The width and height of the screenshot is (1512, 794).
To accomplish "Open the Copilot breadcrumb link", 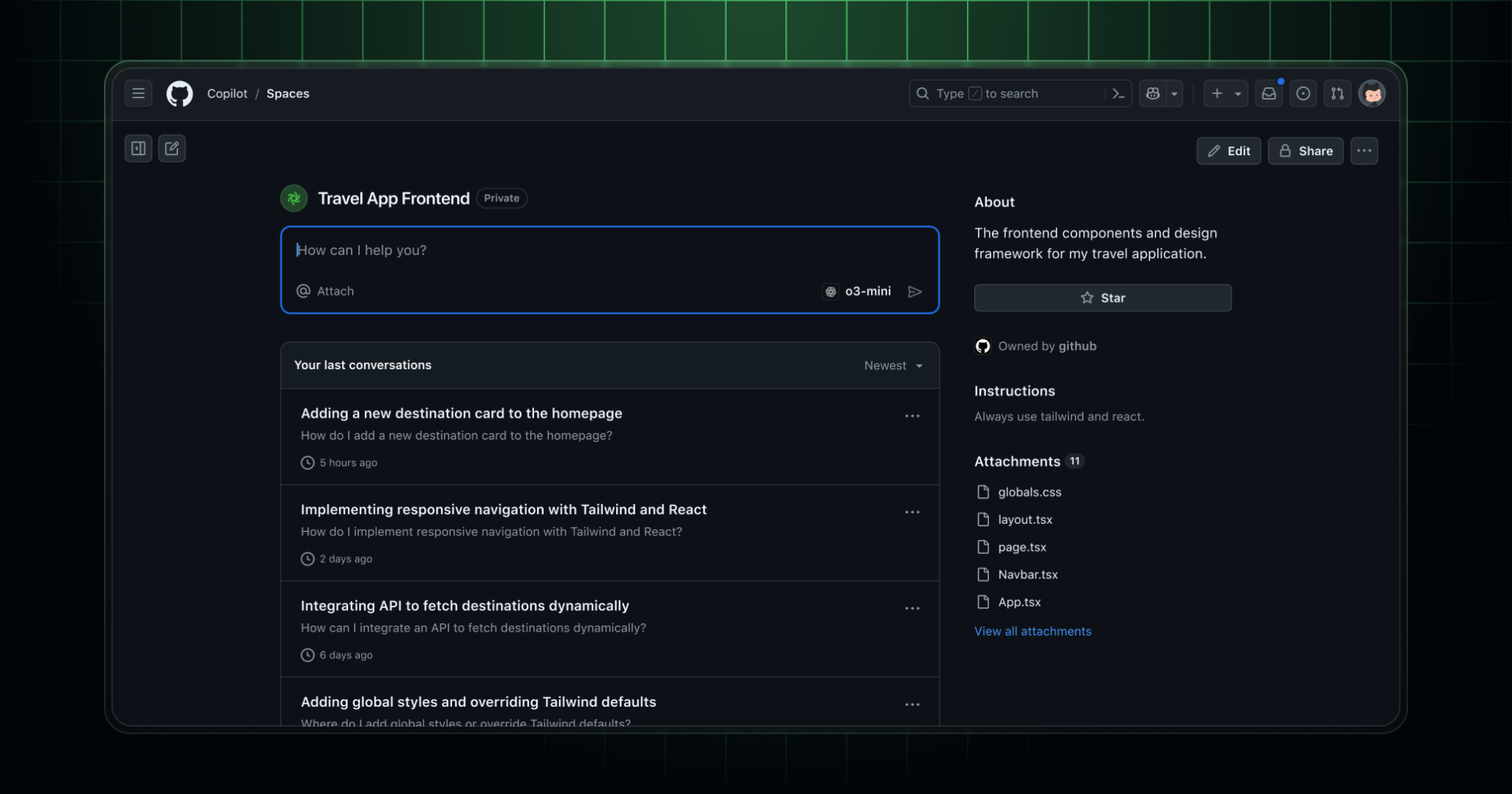I will coord(227,93).
